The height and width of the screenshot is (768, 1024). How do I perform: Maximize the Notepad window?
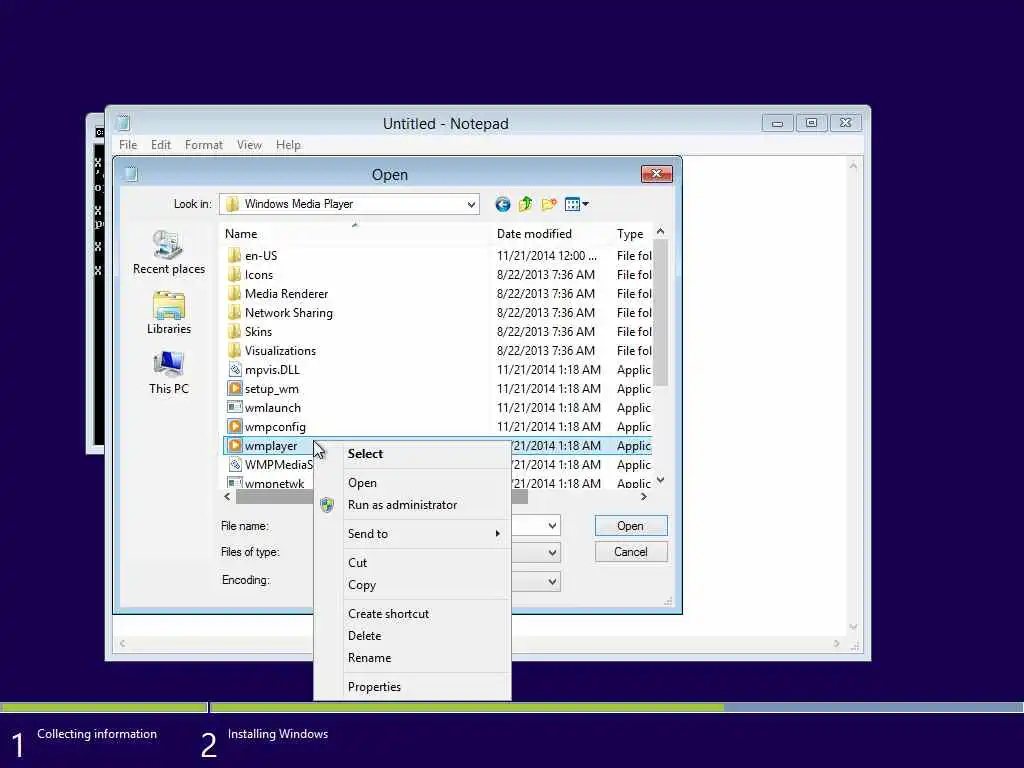811,123
